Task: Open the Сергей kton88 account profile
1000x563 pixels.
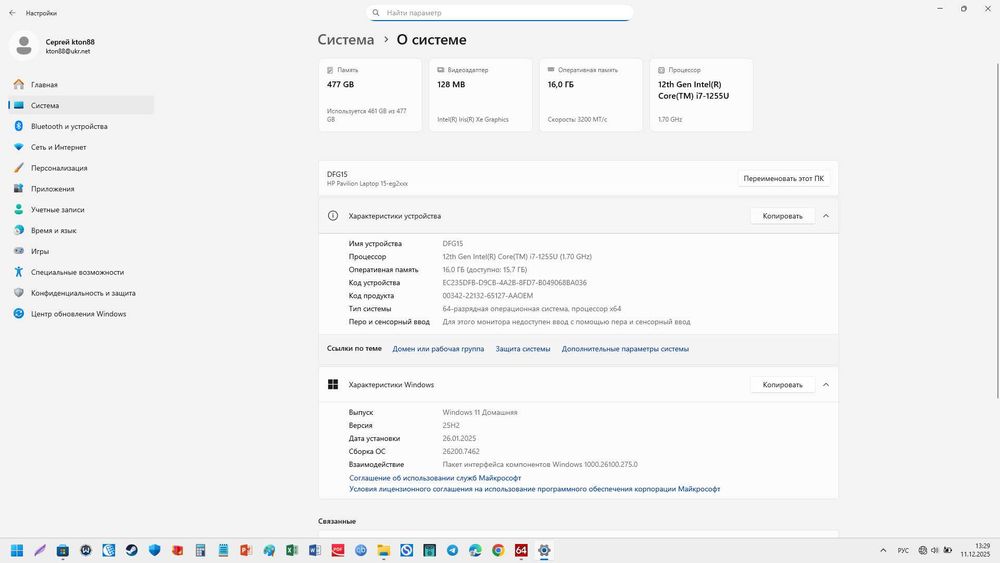Action: pyautogui.click(x=52, y=46)
